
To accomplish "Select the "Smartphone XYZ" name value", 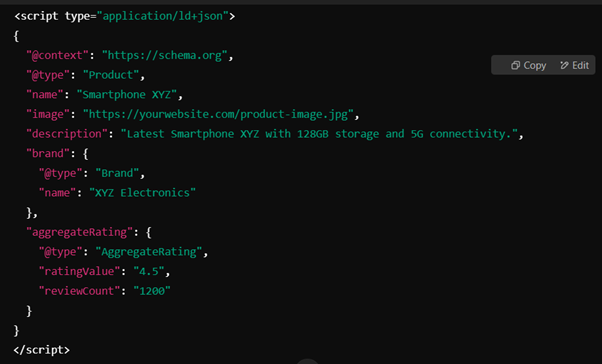I will [127, 94].
